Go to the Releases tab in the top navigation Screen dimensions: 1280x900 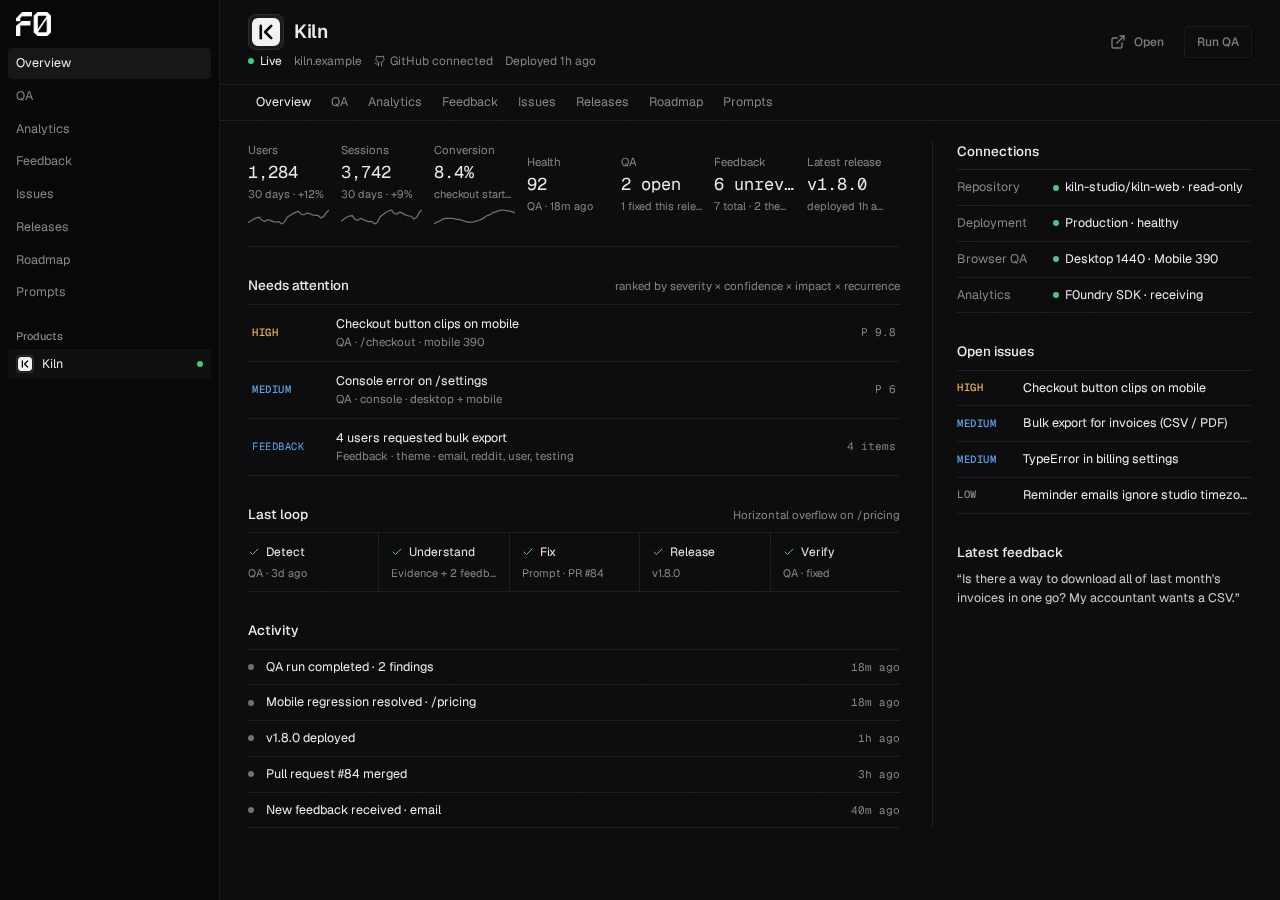pyautogui.click(x=602, y=102)
